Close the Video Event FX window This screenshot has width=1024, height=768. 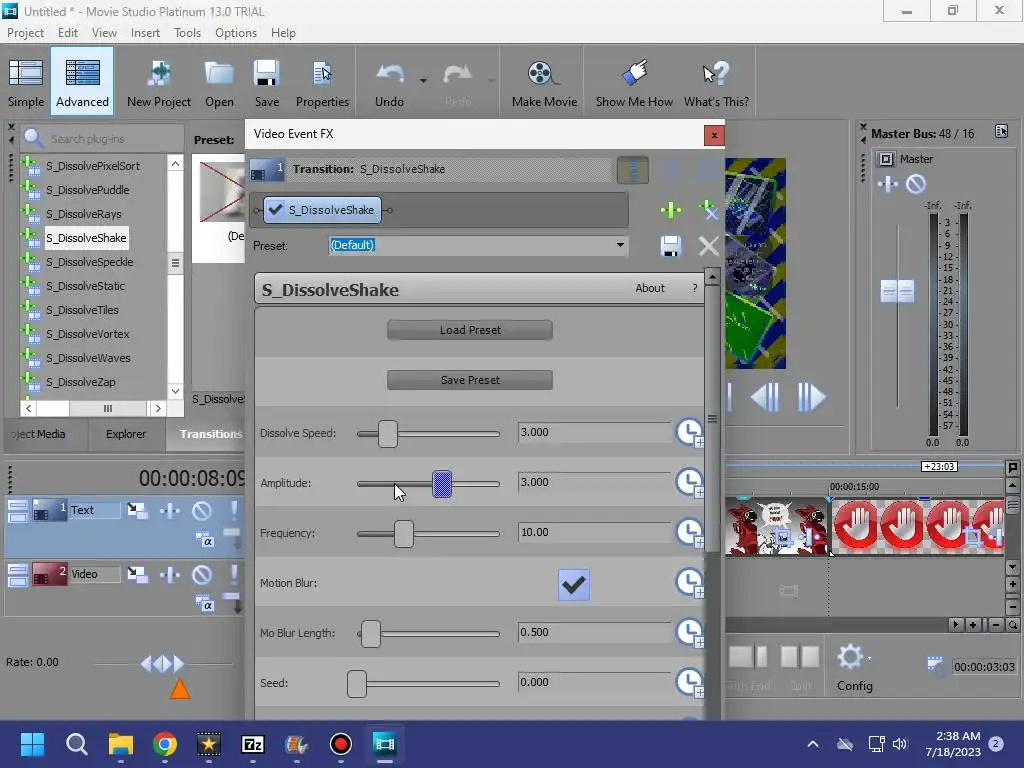click(x=714, y=135)
